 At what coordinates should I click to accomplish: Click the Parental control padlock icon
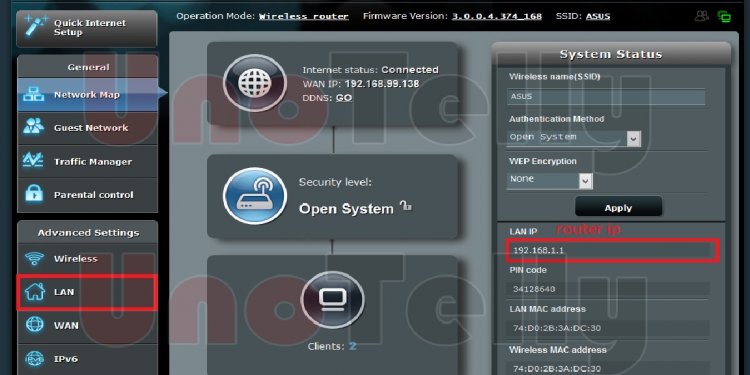click(x=33, y=194)
